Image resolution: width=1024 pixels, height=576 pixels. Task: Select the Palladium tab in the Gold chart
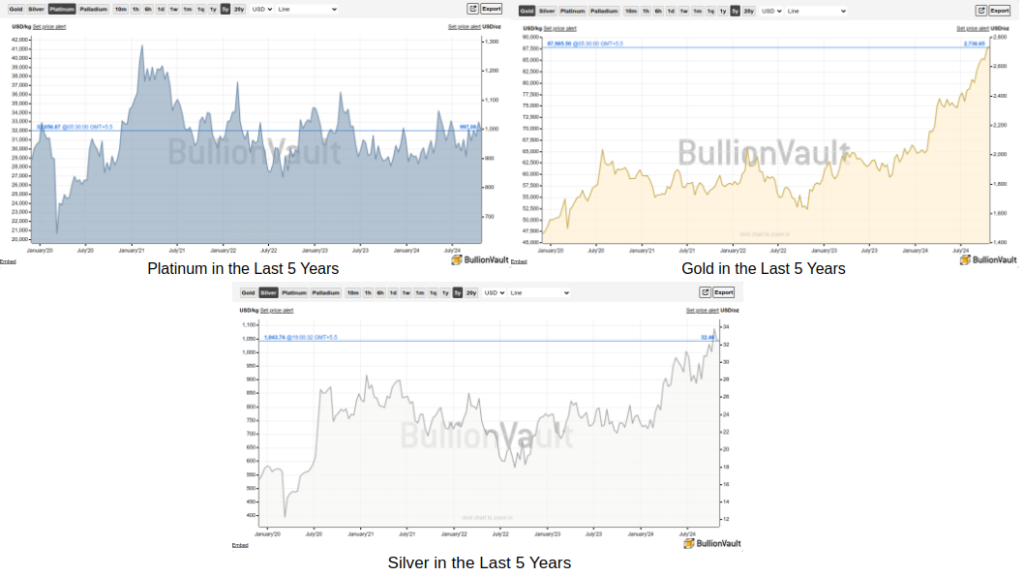point(604,11)
